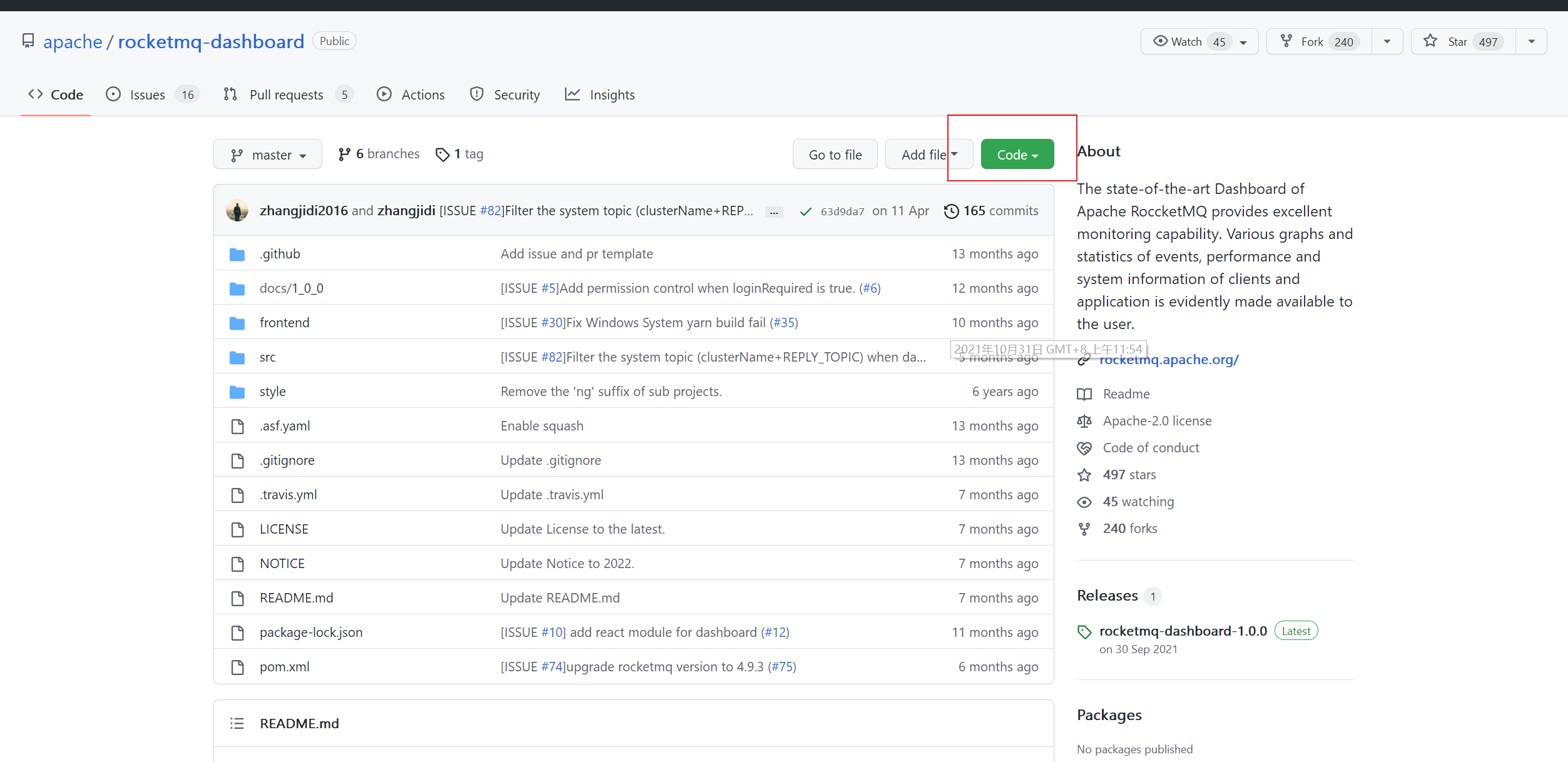The width and height of the screenshot is (1568, 762).
Task: View the 165 commits history
Action: tap(991, 211)
